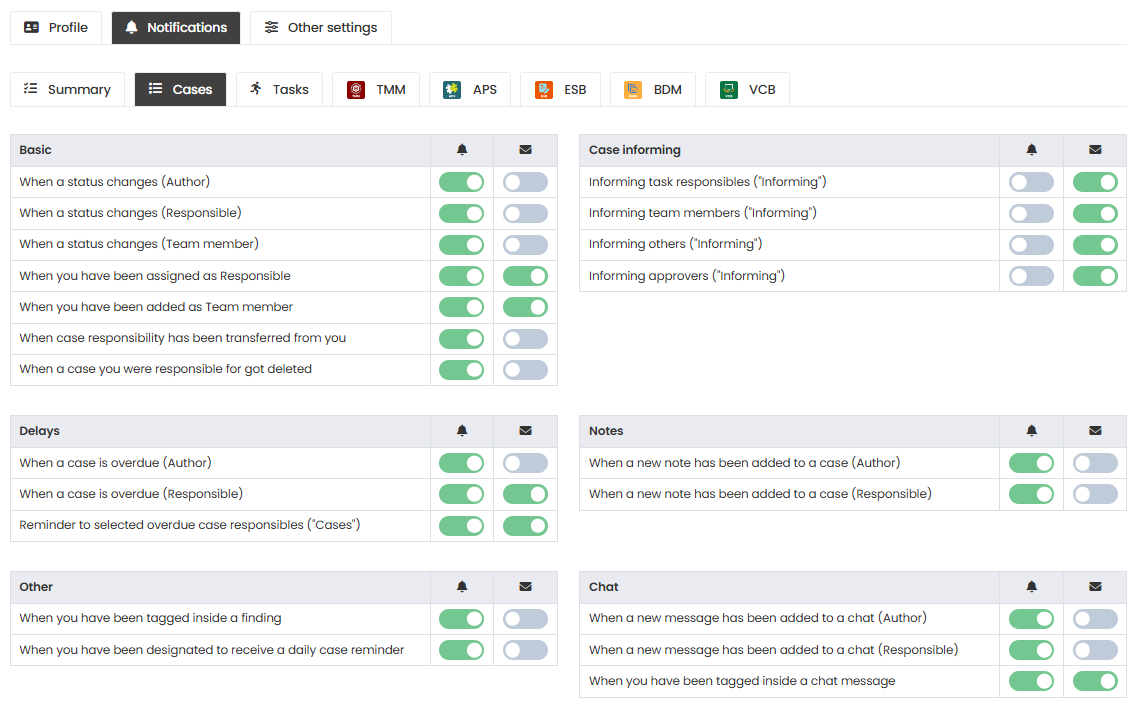This screenshot has height=715, width=1137.
Task: Open the VCB notifications tab
Action: [747, 89]
